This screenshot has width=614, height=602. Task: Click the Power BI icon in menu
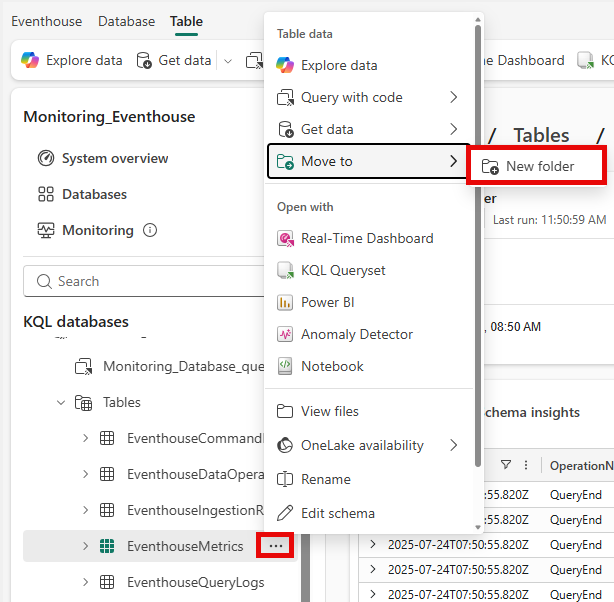(285, 302)
